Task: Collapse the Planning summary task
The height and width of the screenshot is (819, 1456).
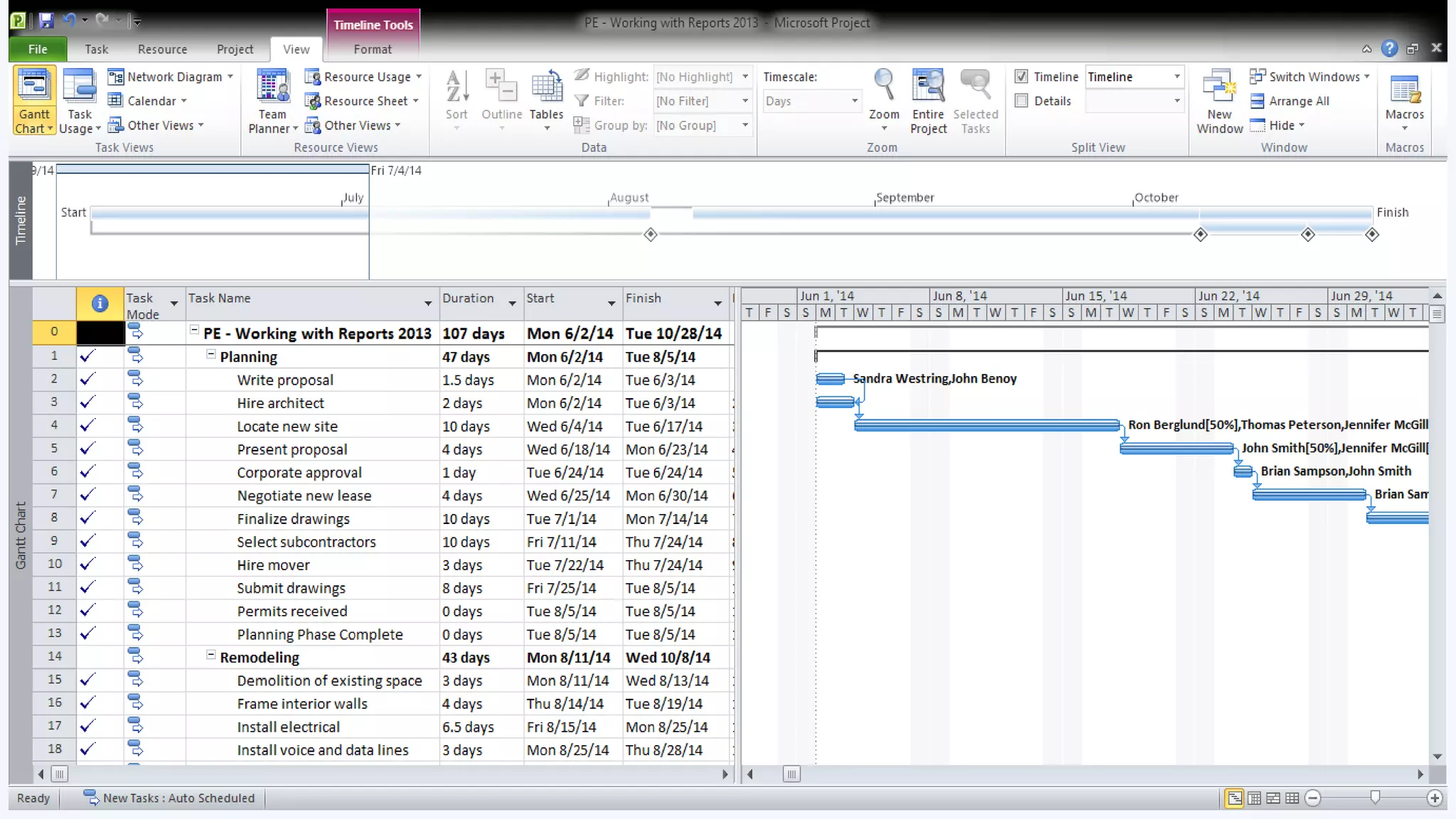Action: click(211, 354)
